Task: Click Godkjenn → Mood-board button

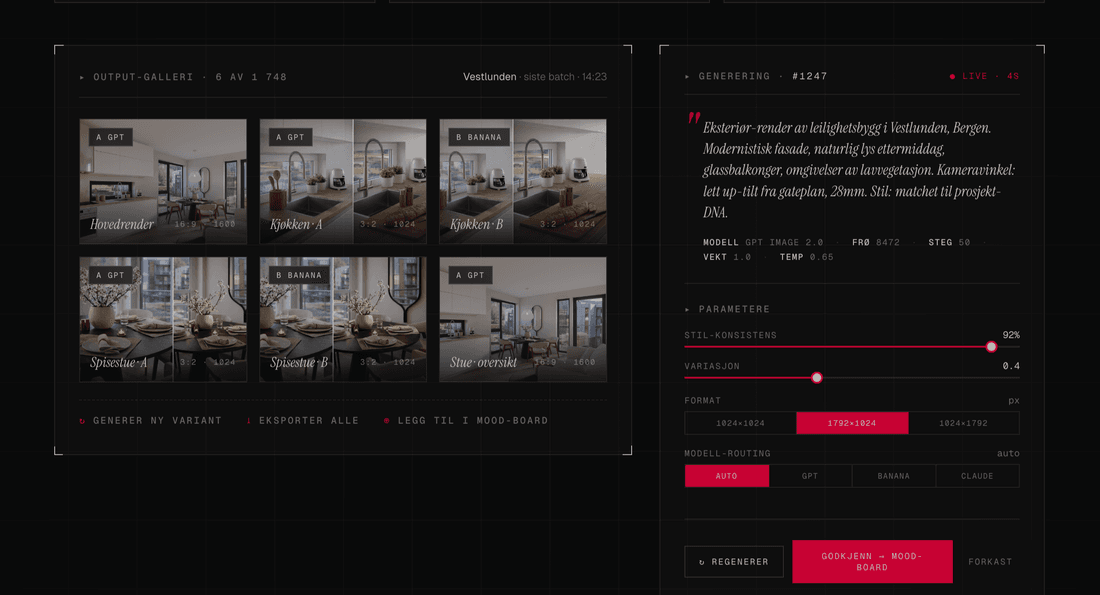Action: click(872, 561)
